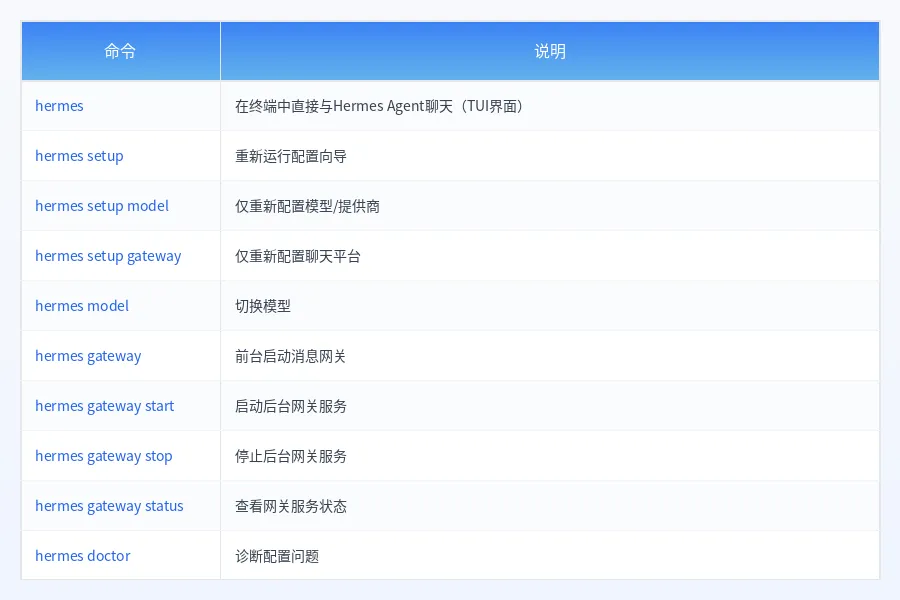This screenshot has width=900, height=600.
Task: Click the 说明 column header
Action: tap(550, 51)
